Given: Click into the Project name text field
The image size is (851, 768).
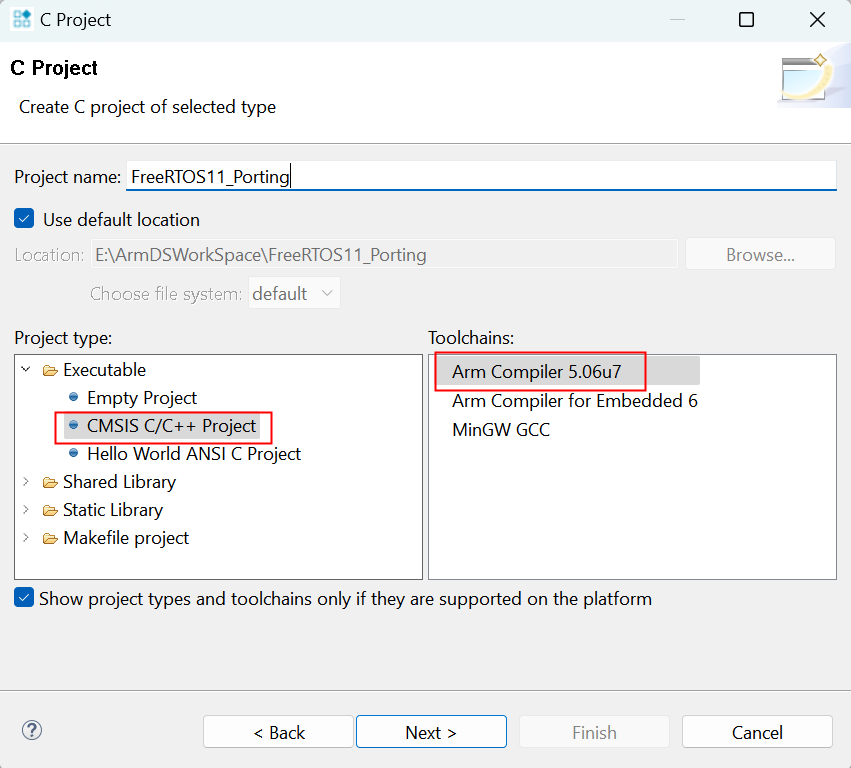Looking at the screenshot, I should [480, 177].
